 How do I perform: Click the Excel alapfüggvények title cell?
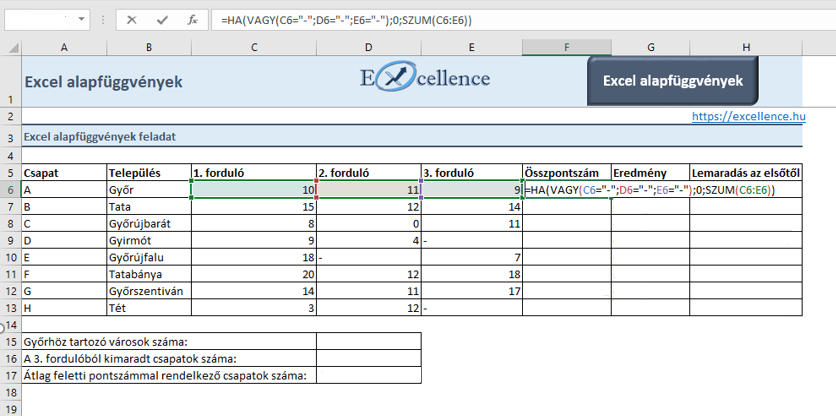(x=103, y=82)
